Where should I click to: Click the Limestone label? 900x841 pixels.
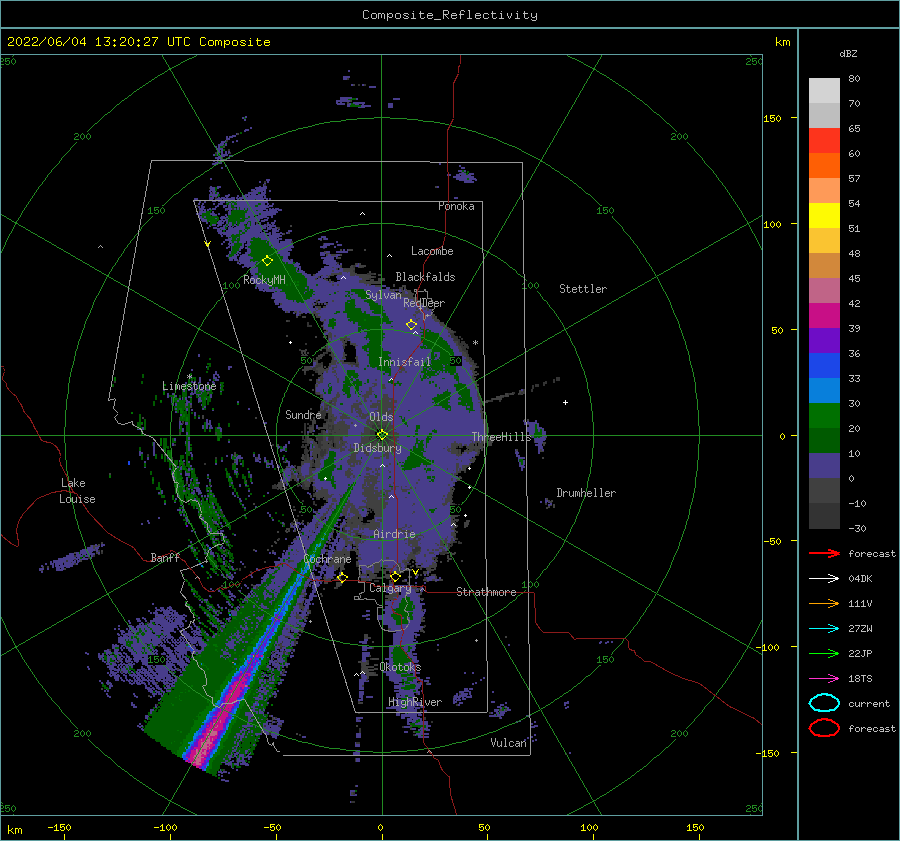tap(189, 386)
